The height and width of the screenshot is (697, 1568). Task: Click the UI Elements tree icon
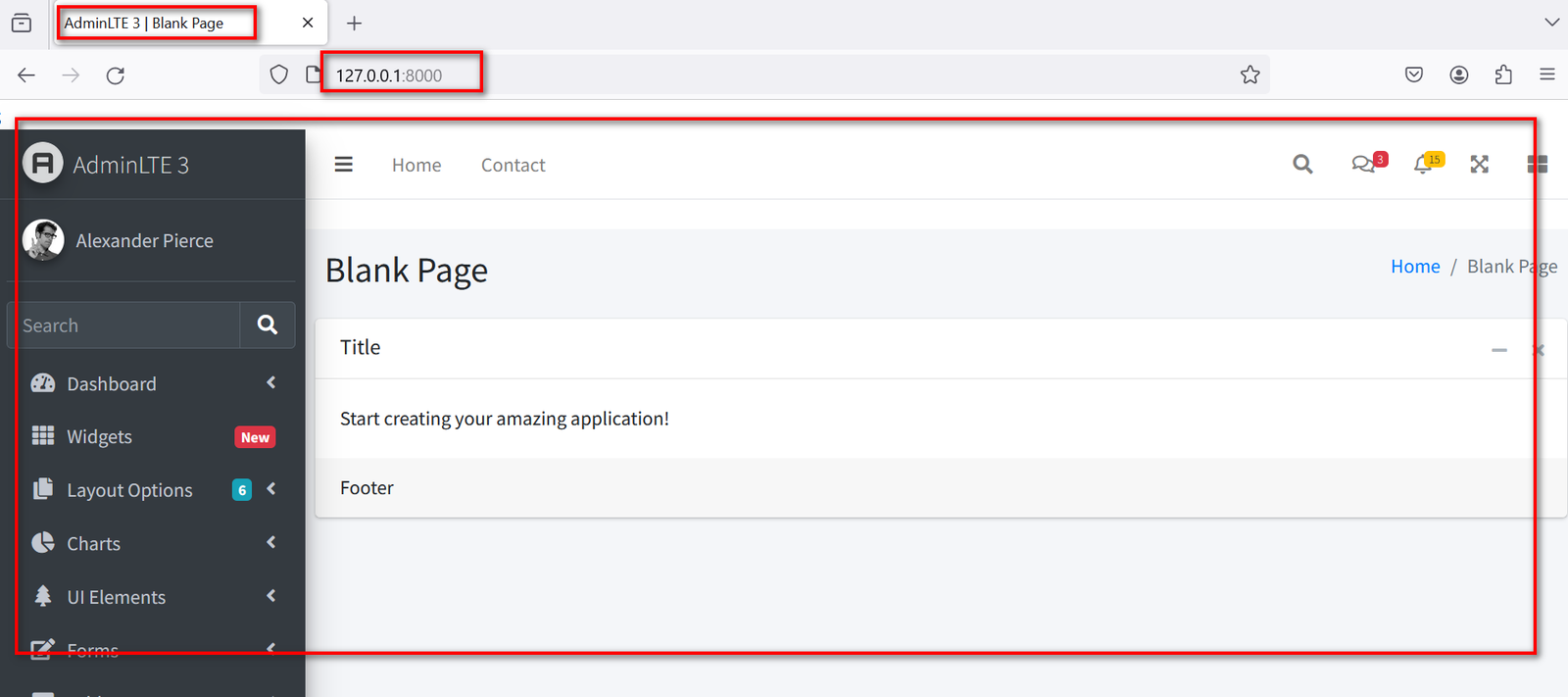[43, 596]
